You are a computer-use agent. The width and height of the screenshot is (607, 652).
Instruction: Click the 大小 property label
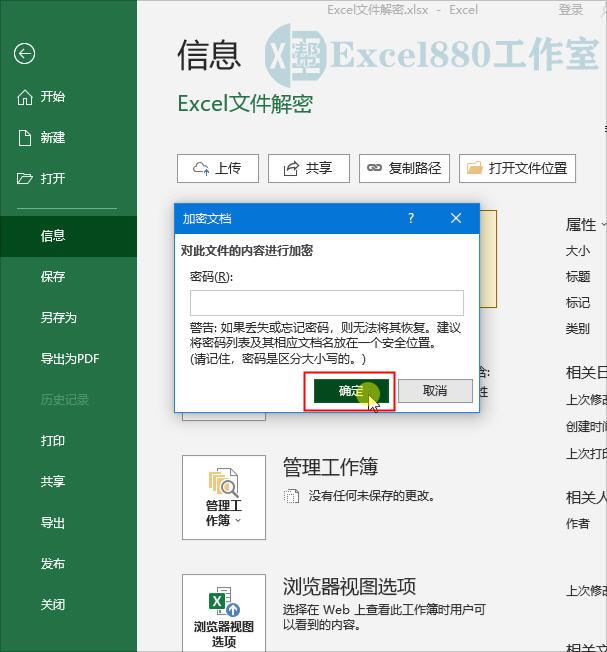pyautogui.click(x=578, y=251)
